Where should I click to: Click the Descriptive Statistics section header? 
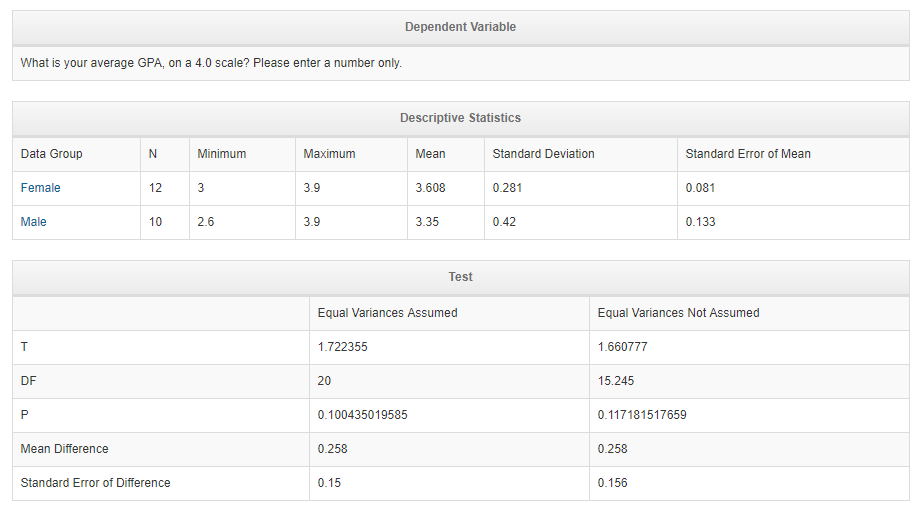coord(460,118)
